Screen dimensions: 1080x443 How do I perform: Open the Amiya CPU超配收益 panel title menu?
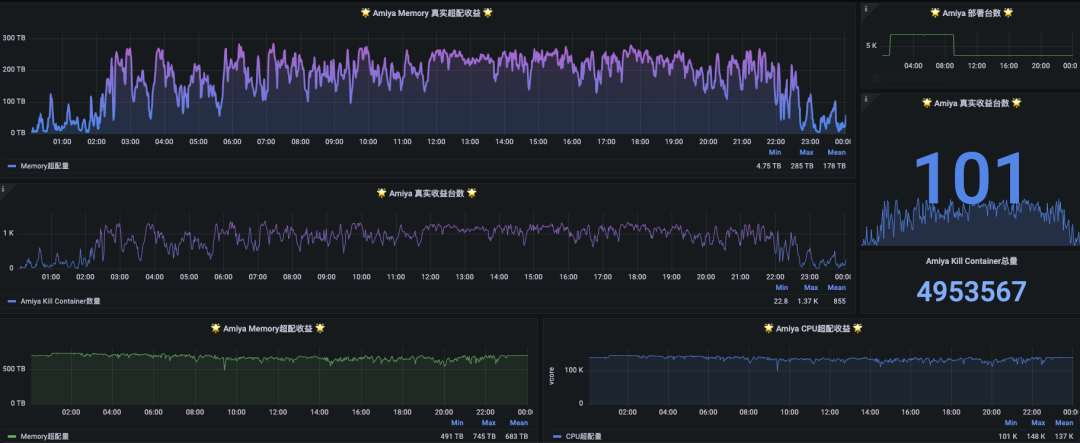(x=813, y=328)
